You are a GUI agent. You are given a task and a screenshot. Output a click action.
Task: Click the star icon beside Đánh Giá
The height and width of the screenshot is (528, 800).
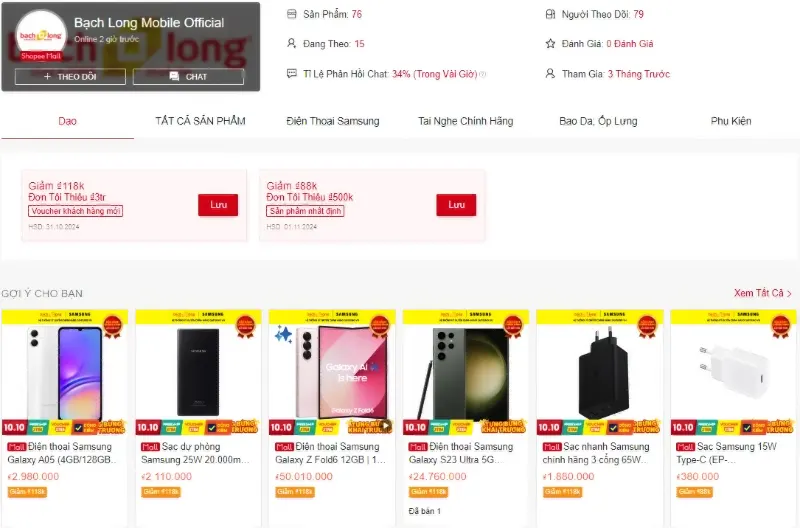pos(550,43)
